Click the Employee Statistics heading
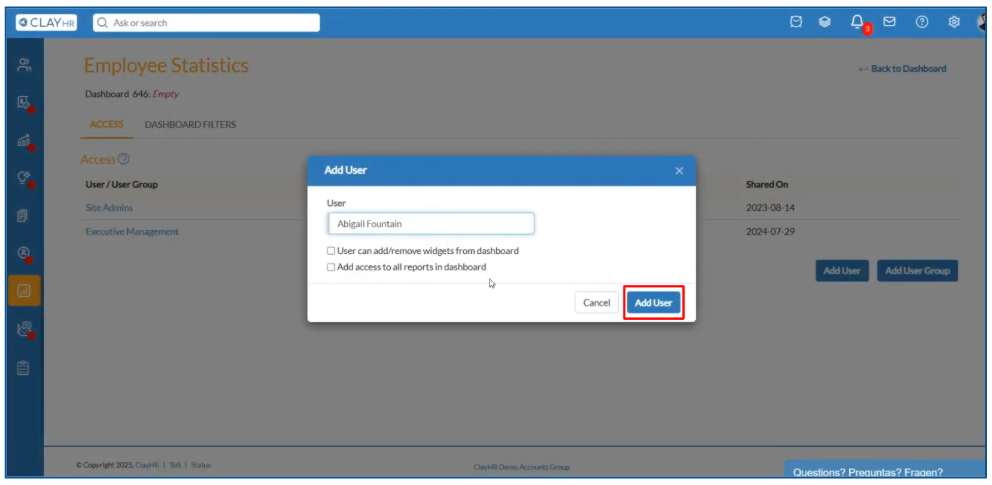Viewport: 992px width, 485px height. click(166, 65)
